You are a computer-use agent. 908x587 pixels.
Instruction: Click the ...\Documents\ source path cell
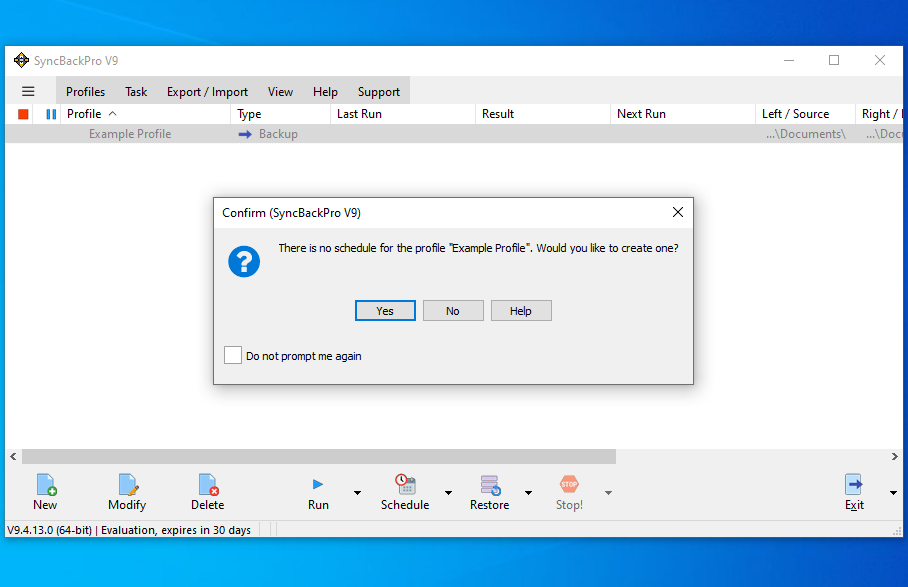[806, 134]
